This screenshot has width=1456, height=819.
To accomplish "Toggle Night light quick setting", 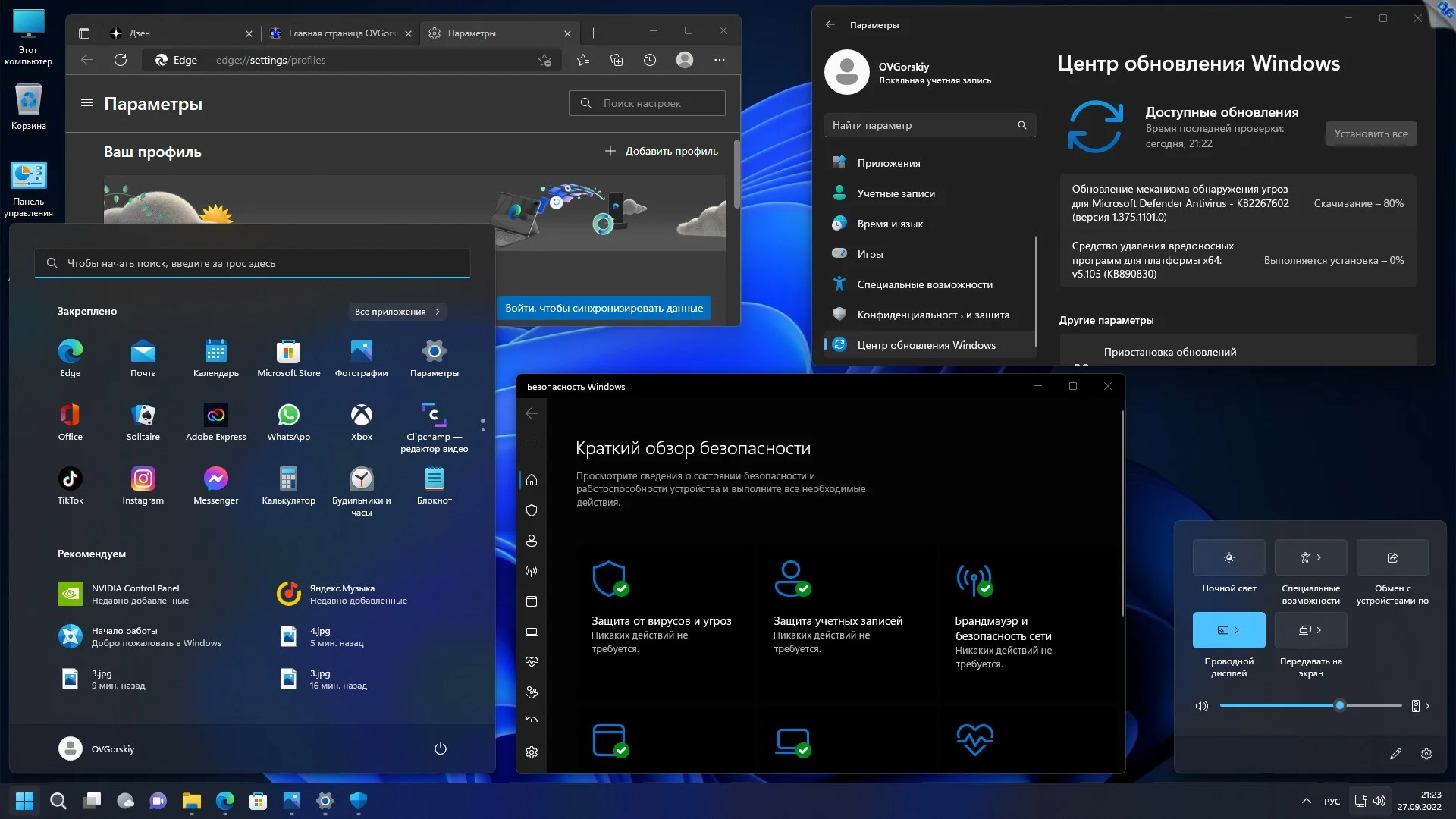I will click(x=1228, y=557).
